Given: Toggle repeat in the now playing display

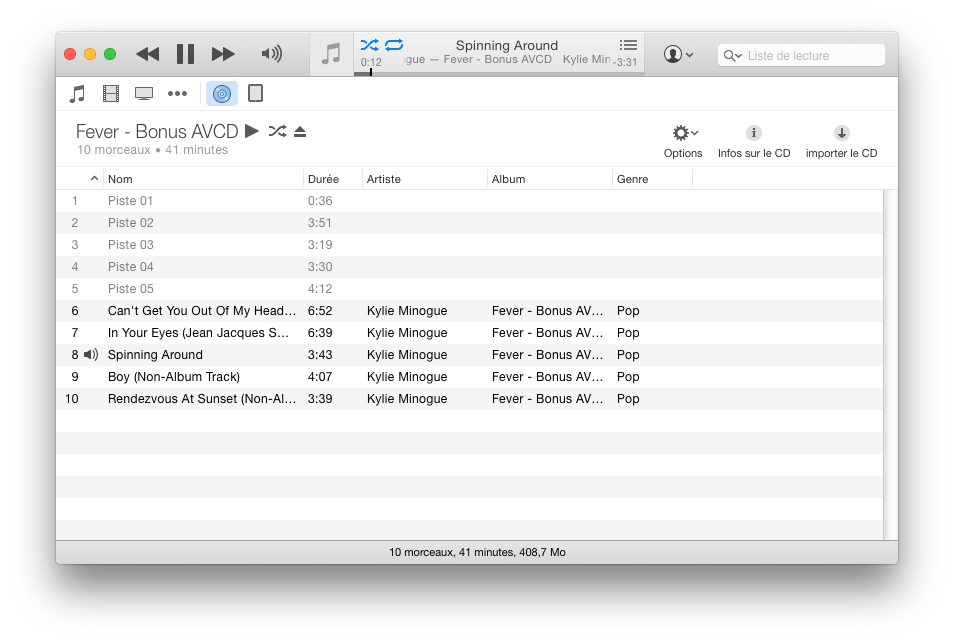Looking at the screenshot, I should pos(394,44).
